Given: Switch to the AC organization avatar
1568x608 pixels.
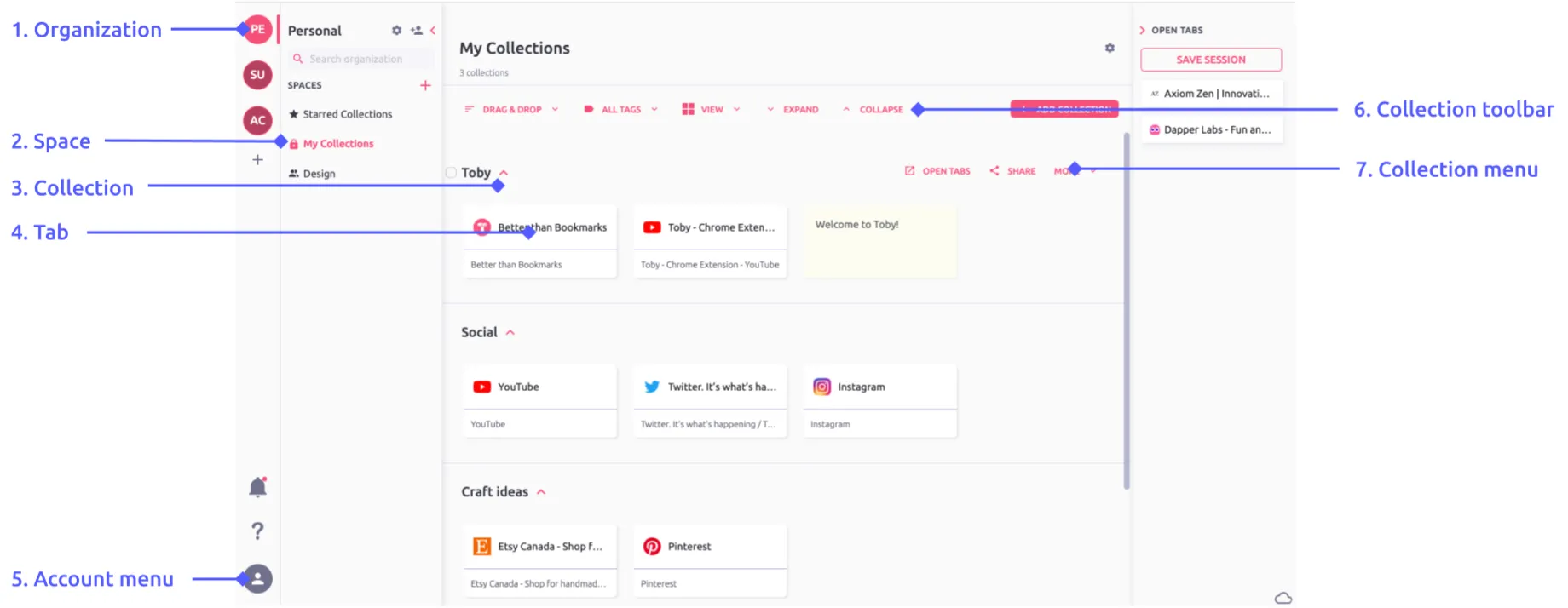Looking at the screenshot, I should (x=257, y=120).
